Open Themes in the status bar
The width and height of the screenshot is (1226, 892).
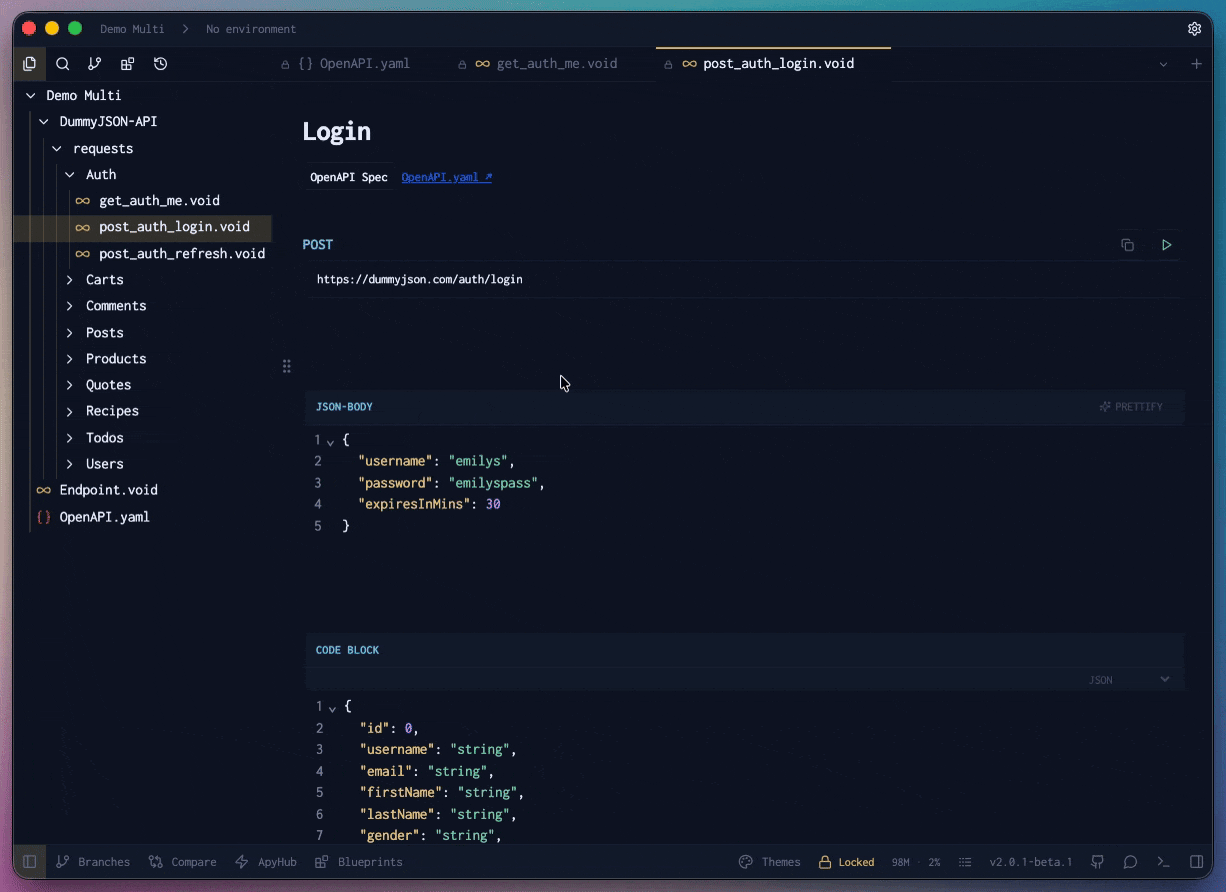(x=769, y=862)
